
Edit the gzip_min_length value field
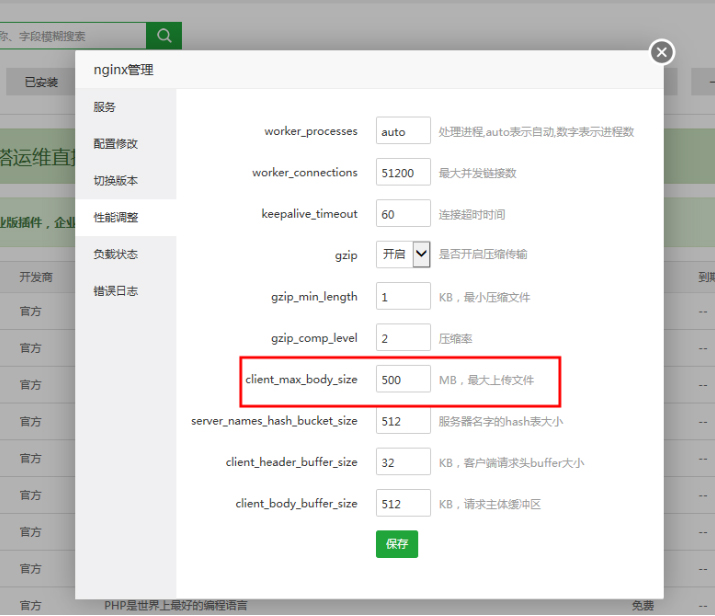click(403, 297)
